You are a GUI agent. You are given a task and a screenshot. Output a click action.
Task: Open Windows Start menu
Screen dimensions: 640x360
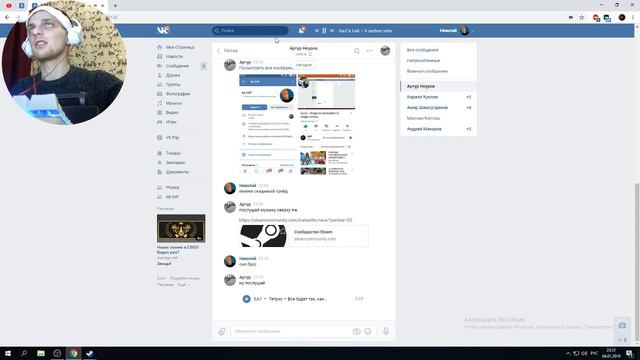point(8,353)
